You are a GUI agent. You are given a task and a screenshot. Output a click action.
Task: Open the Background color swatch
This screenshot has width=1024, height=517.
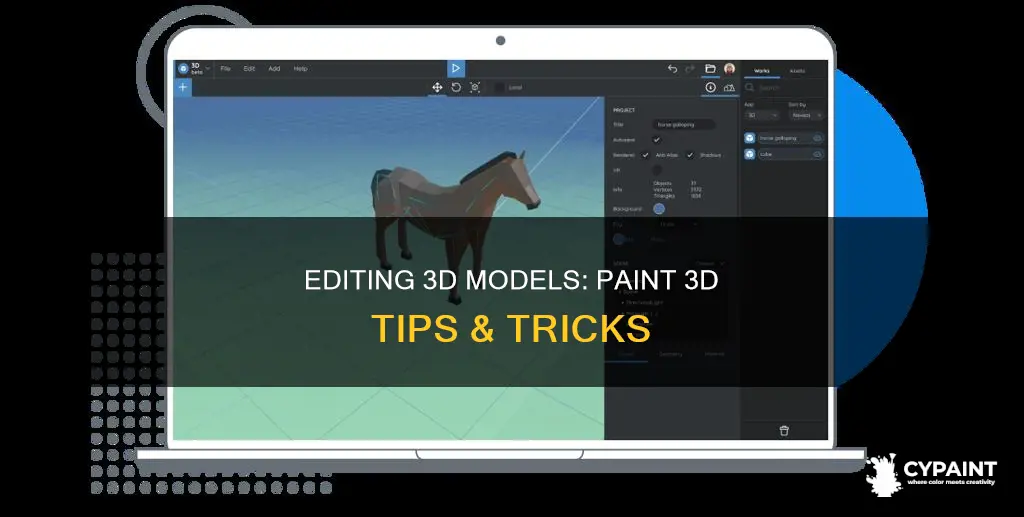[659, 209]
